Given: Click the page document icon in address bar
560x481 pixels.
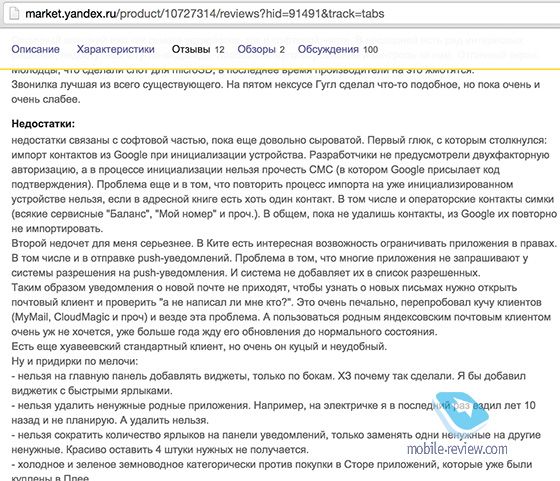Looking at the screenshot, I should click(x=14, y=14).
